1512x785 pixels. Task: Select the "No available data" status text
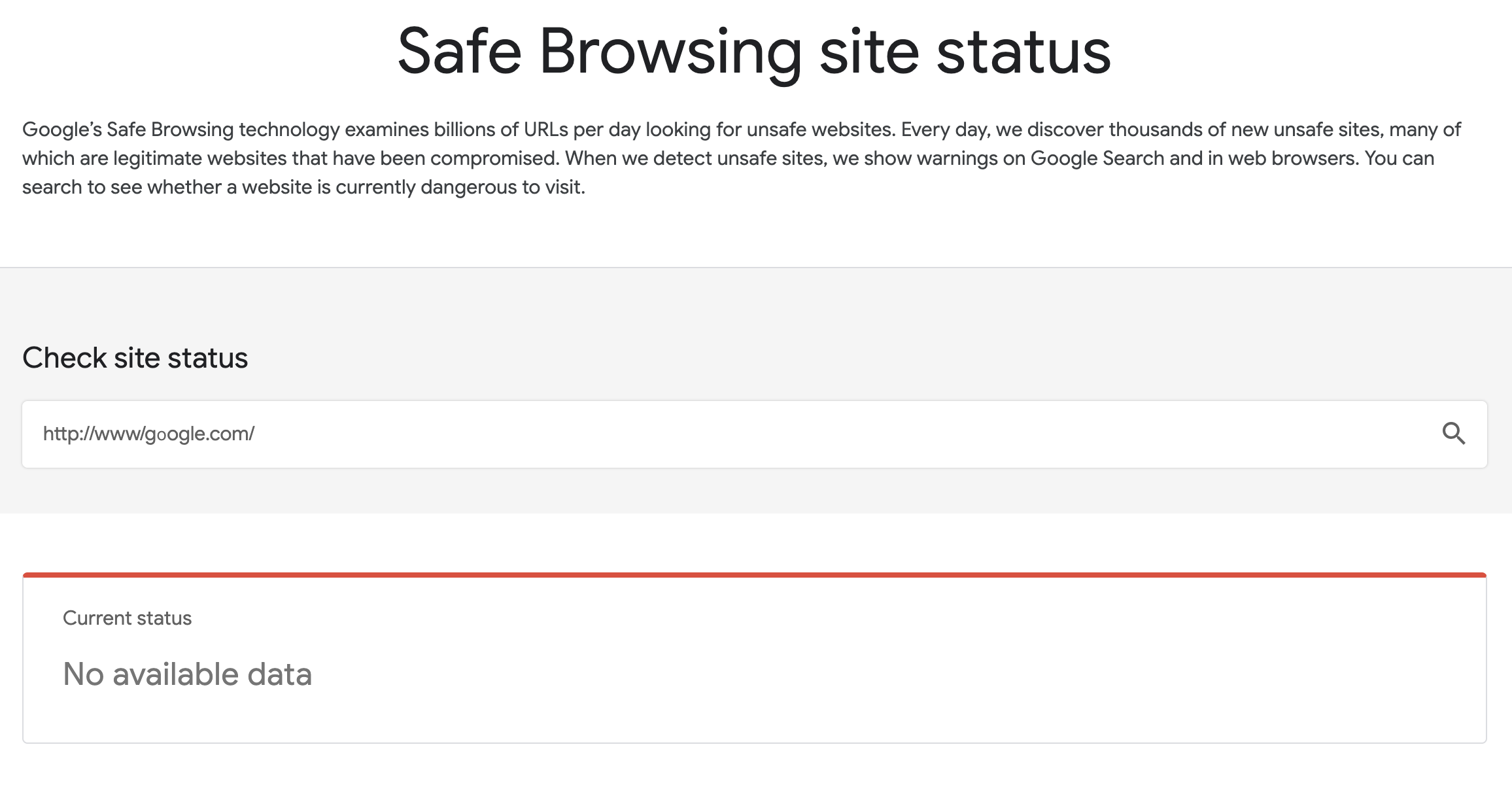187,674
